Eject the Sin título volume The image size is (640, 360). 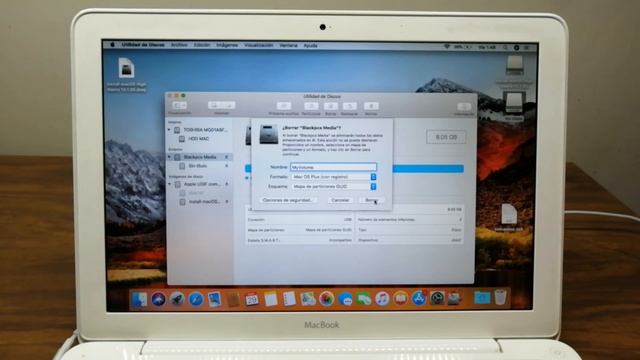click(227, 166)
